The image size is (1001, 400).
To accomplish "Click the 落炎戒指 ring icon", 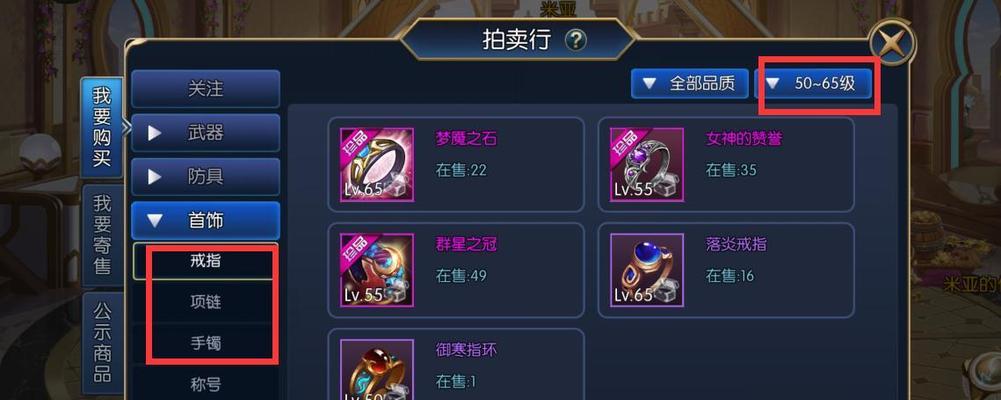I will point(647,270).
